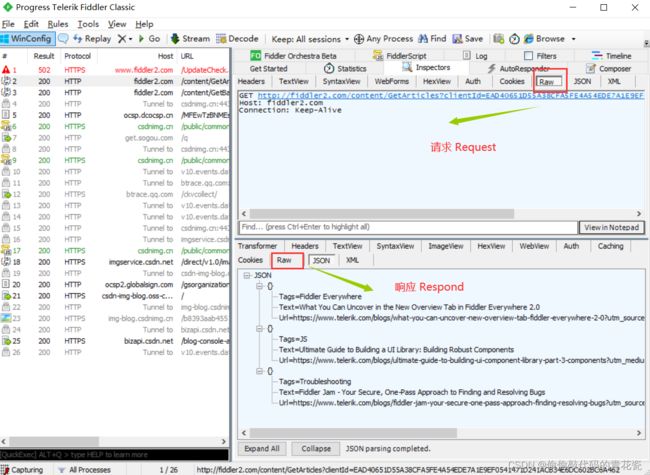Replay the selected session
This screenshot has width=650, height=475.
pyautogui.click(x=92, y=39)
